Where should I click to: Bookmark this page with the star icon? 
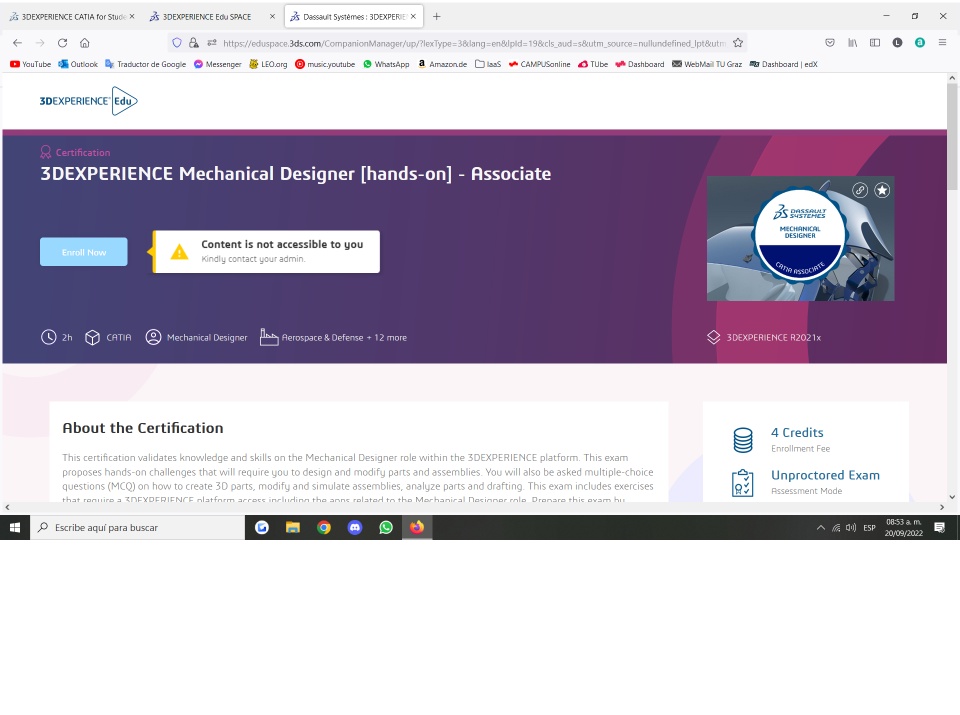coord(738,43)
